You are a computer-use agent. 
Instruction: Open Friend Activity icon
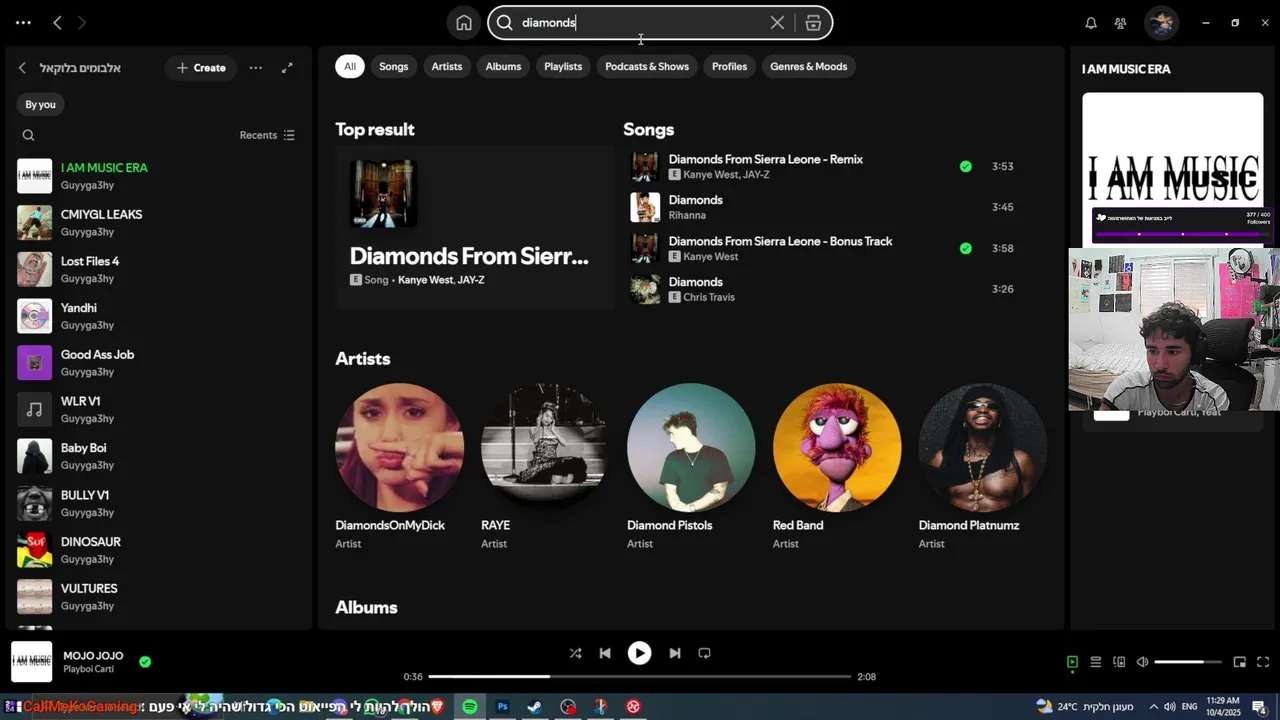pos(1120,23)
